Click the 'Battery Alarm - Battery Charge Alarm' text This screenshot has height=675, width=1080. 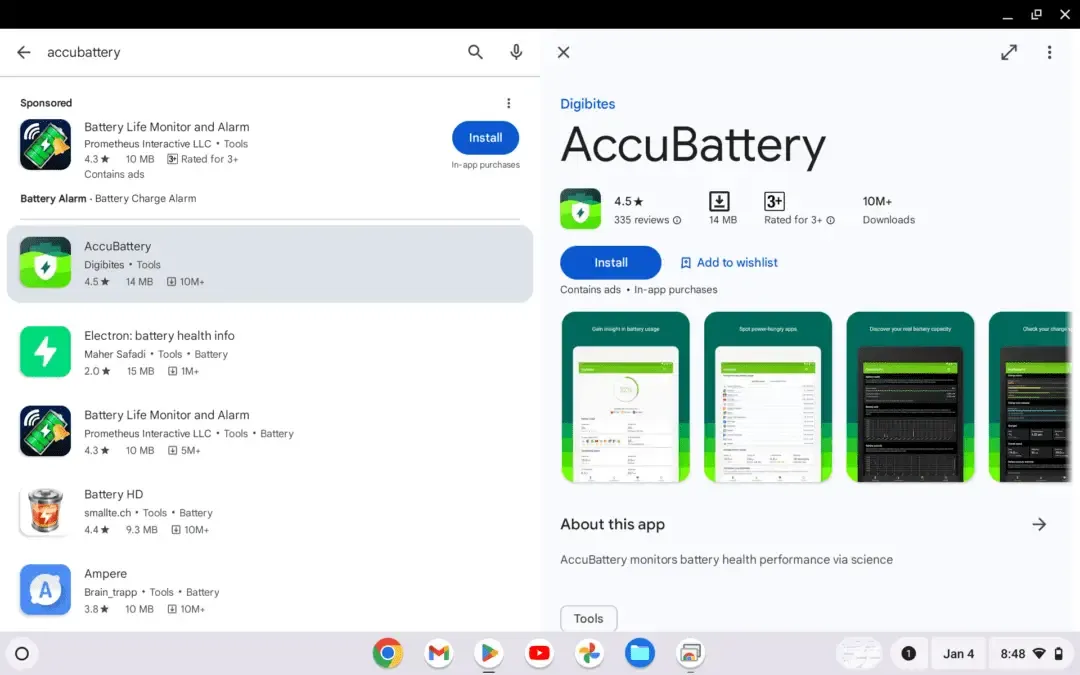[x=108, y=198]
